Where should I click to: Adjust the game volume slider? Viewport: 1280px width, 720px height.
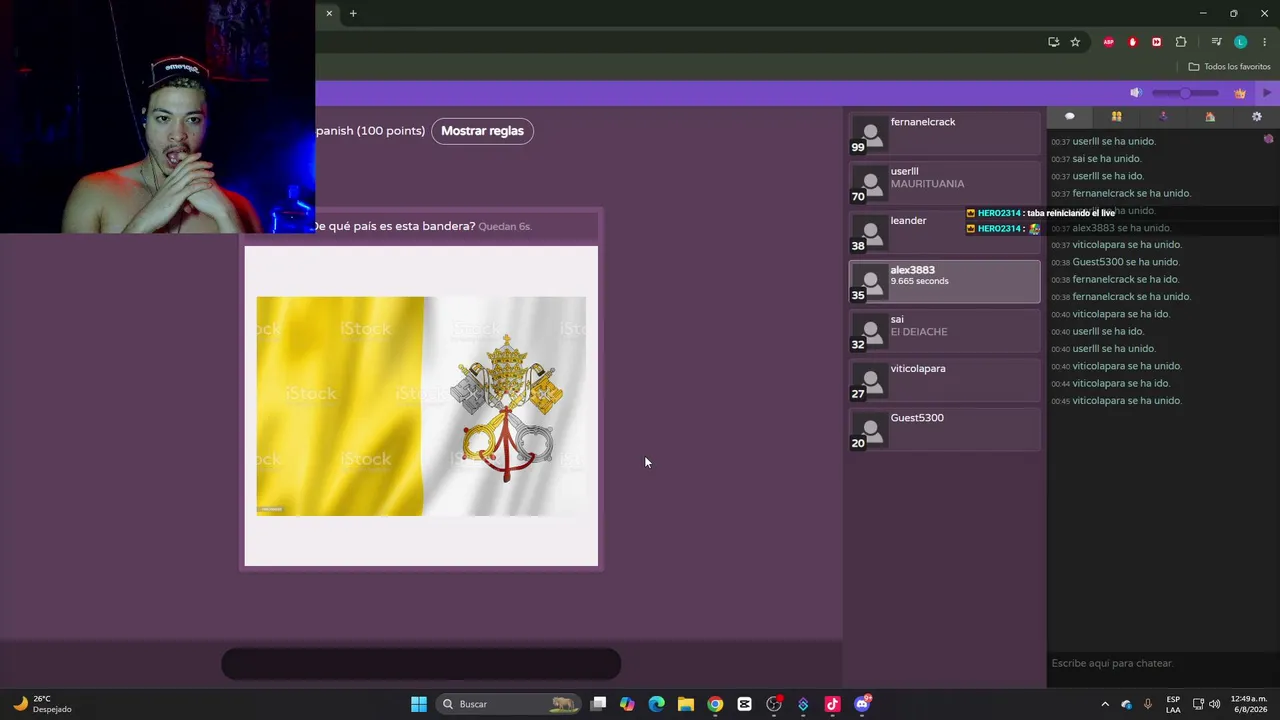coord(1185,93)
